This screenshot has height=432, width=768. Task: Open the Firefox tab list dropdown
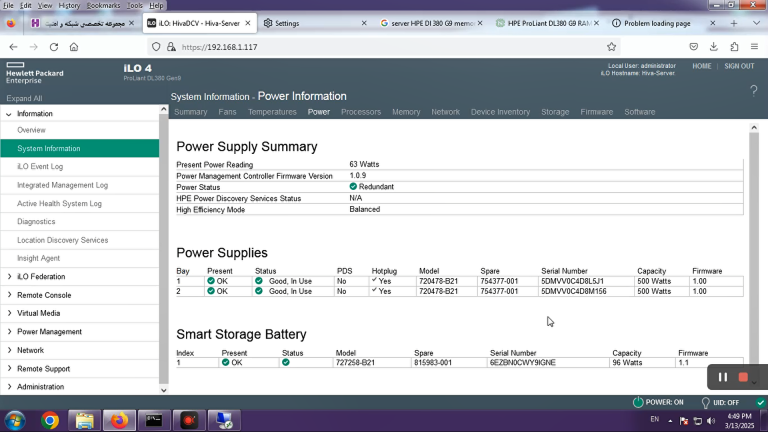[x=756, y=23]
